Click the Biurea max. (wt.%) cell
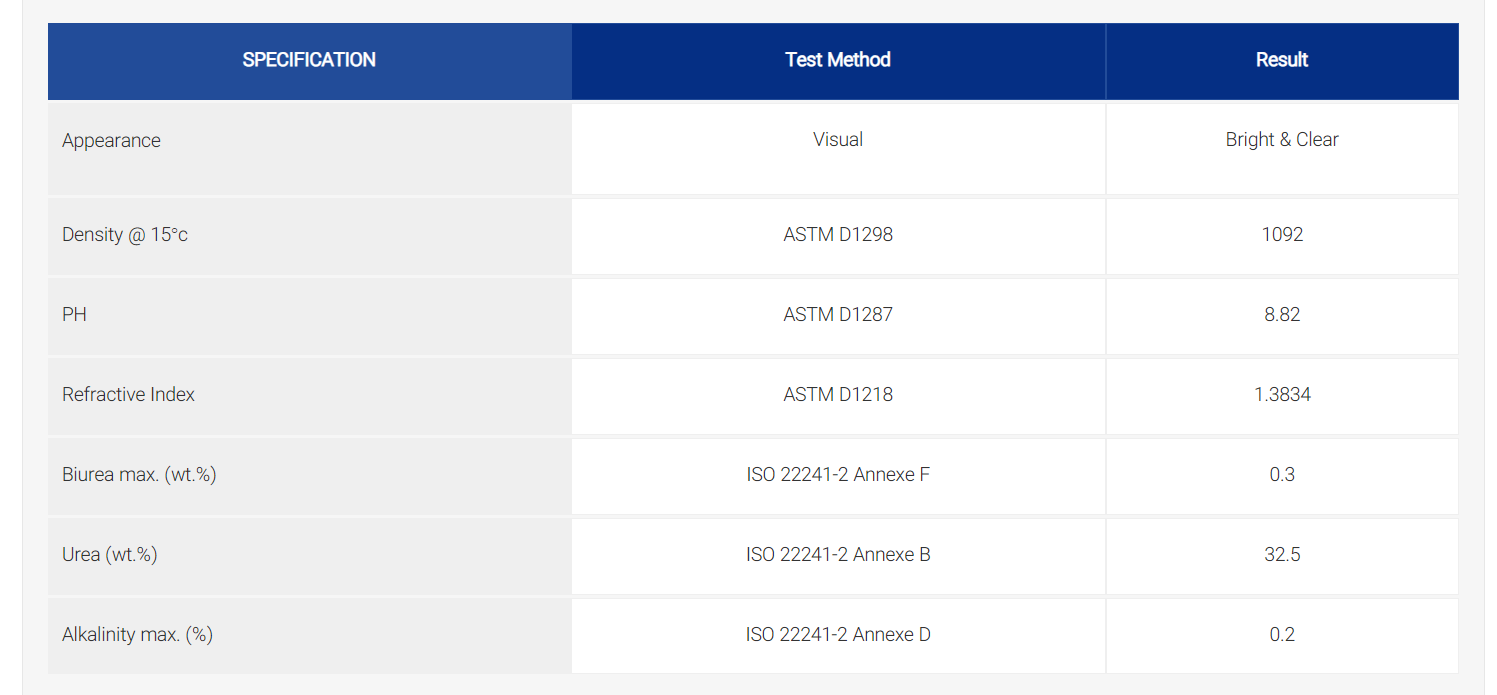This screenshot has width=1497, height=695. (x=309, y=476)
